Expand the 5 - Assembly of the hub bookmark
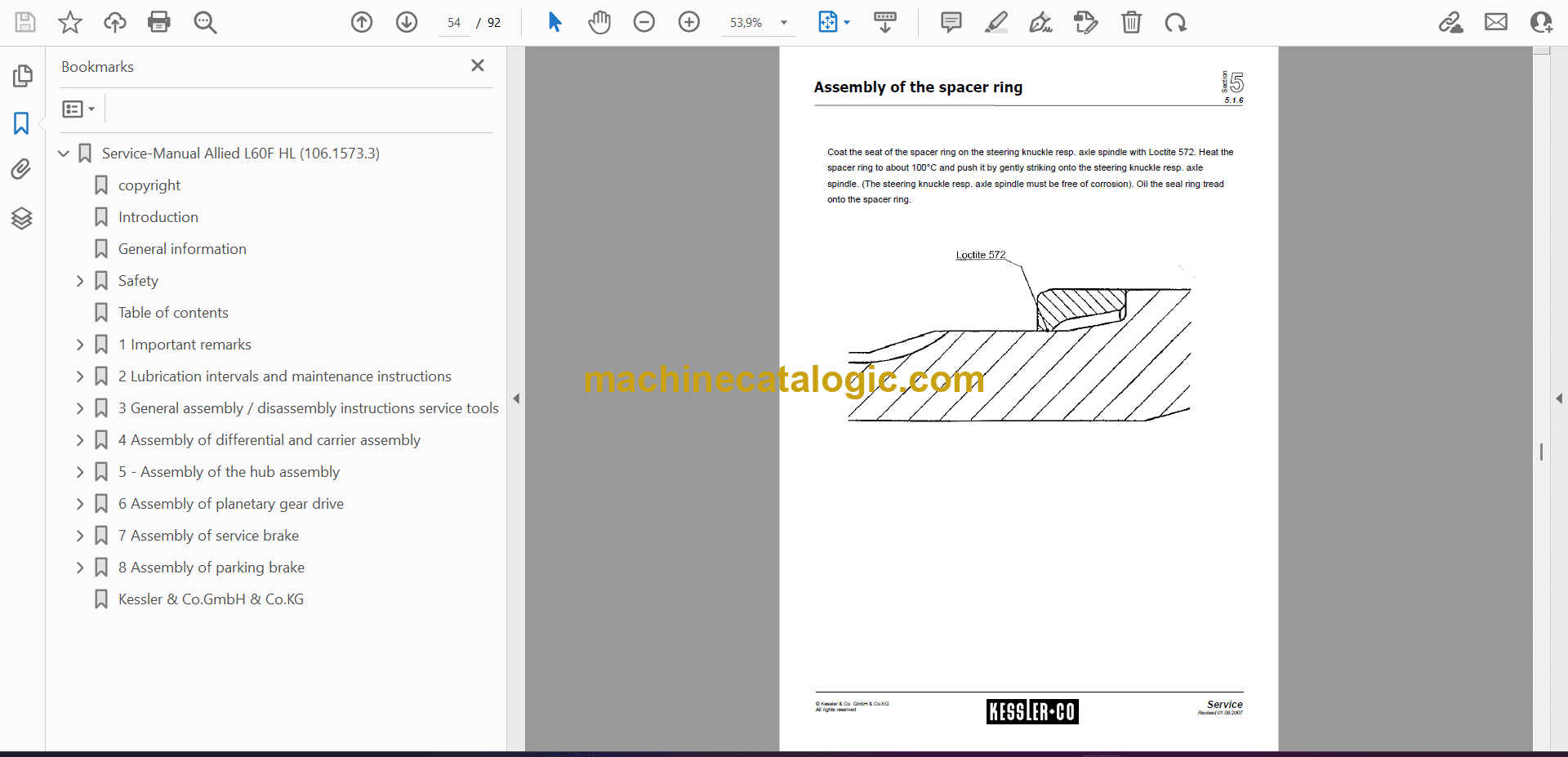Image resolution: width=1568 pixels, height=757 pixels. 80,472
